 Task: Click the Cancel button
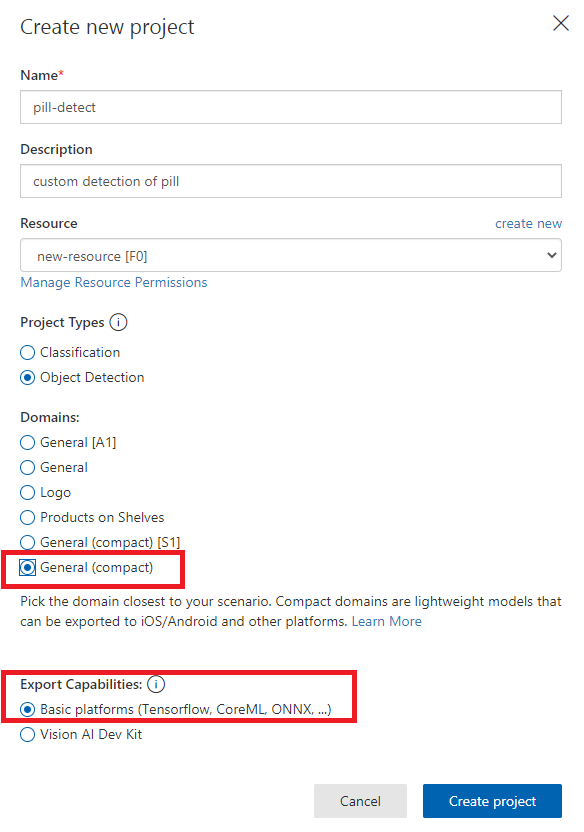coord(360,801)
